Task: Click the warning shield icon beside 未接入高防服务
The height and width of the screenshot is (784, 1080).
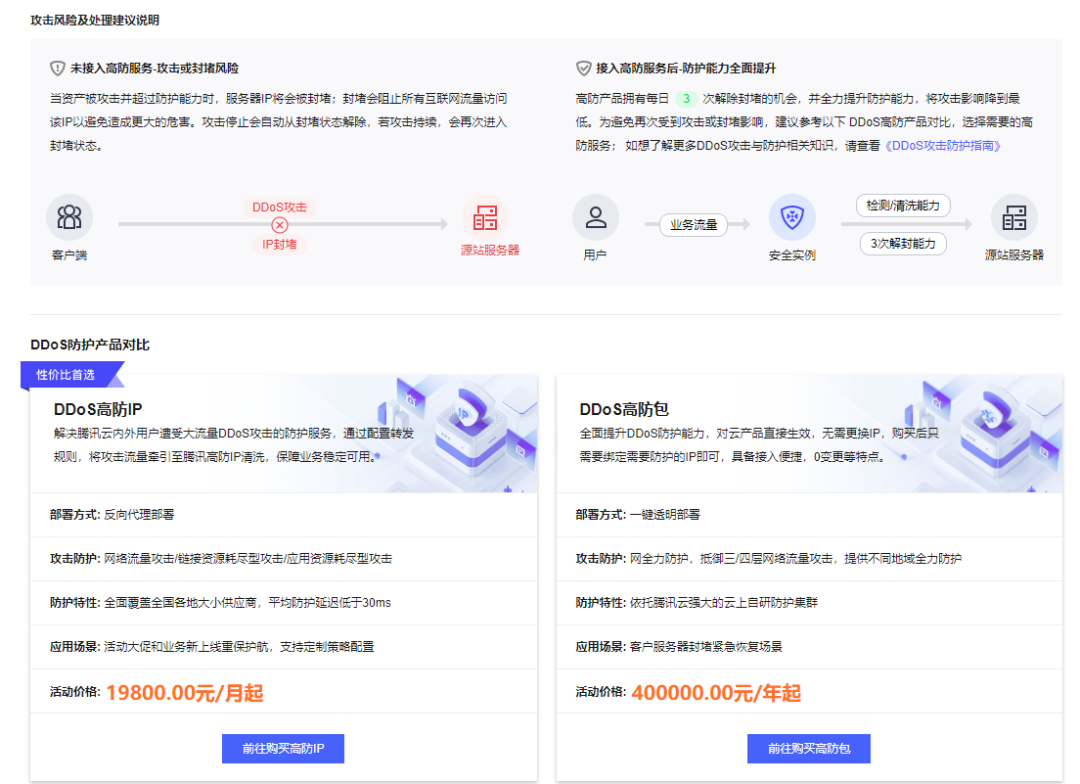Action: (x=58, y=69)
